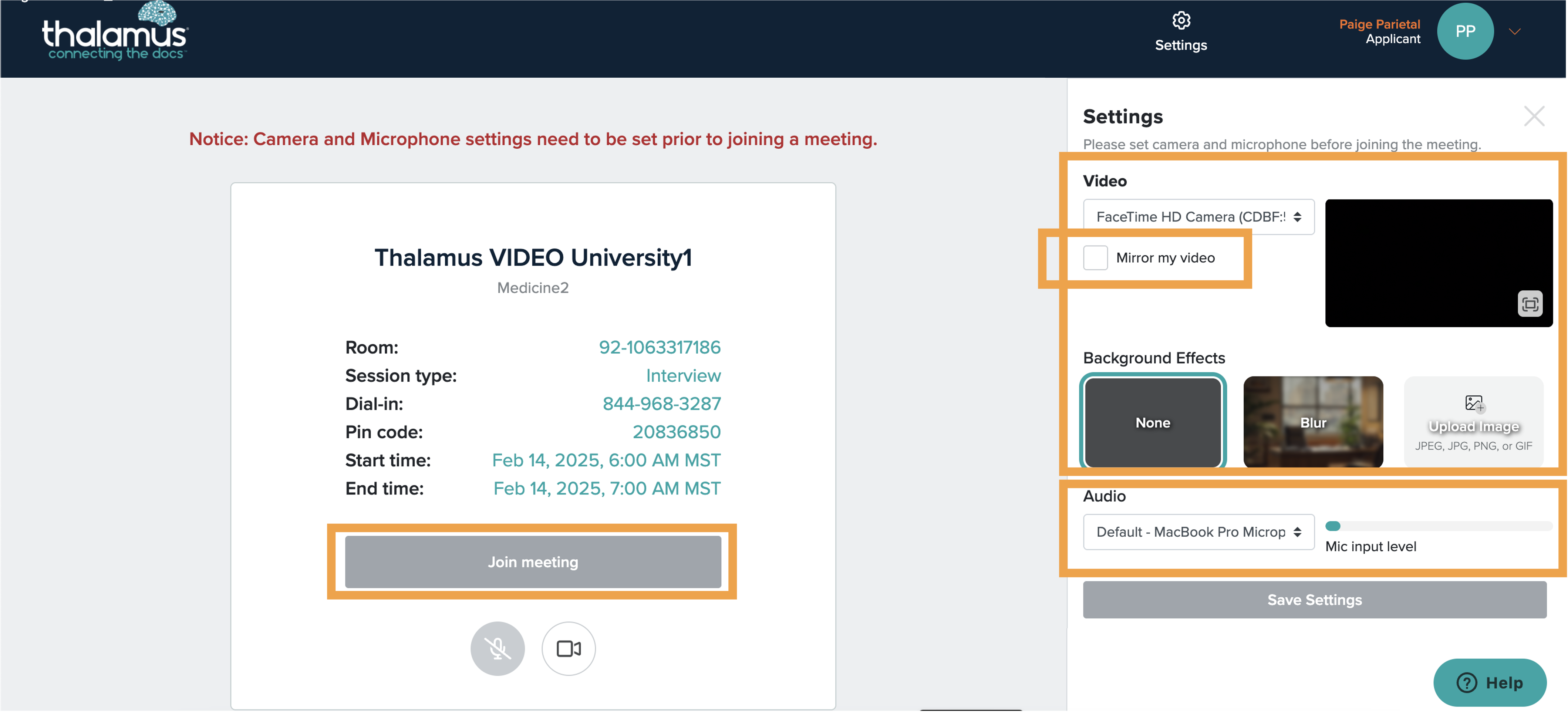1568x712 pixels.
Task: Expand the video preview fullscreen icon
Action: pos(1530,304)
